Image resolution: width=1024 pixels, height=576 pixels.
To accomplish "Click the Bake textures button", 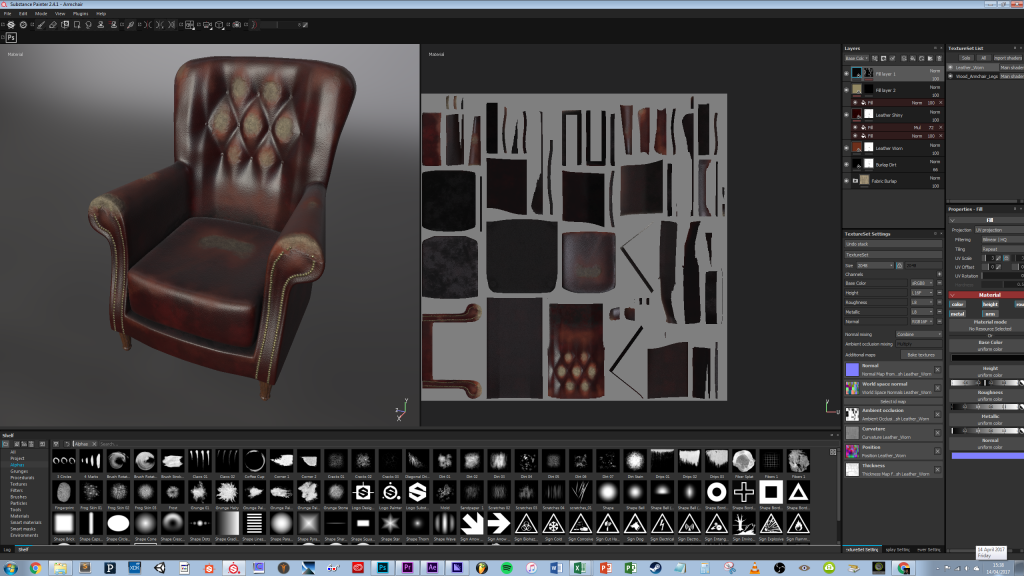I will [x=922, y=354].
